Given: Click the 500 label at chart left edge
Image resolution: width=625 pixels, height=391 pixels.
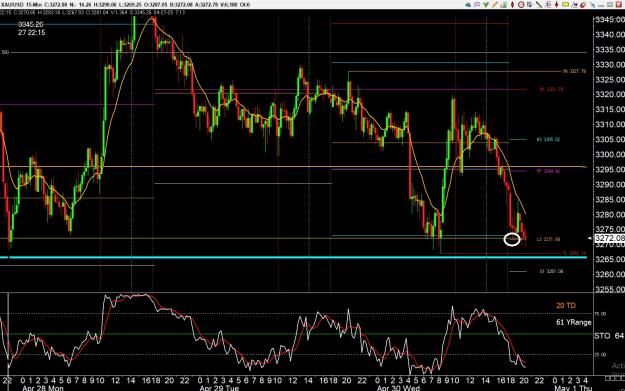Looking at the screenshot, I should click(x=5, y=52).
